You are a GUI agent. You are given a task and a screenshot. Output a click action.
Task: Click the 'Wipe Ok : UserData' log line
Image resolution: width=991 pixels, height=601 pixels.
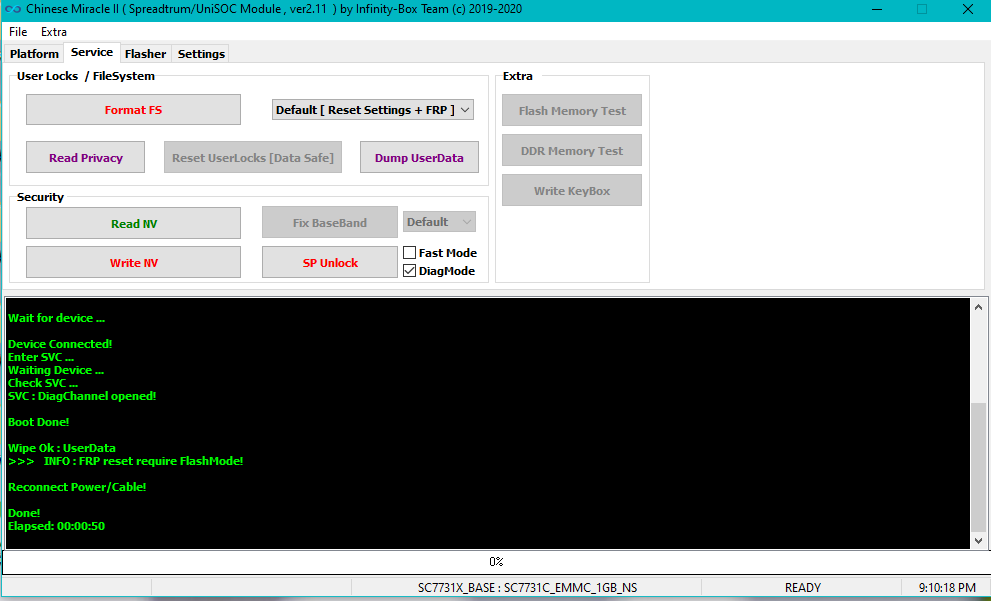(62, 448)
